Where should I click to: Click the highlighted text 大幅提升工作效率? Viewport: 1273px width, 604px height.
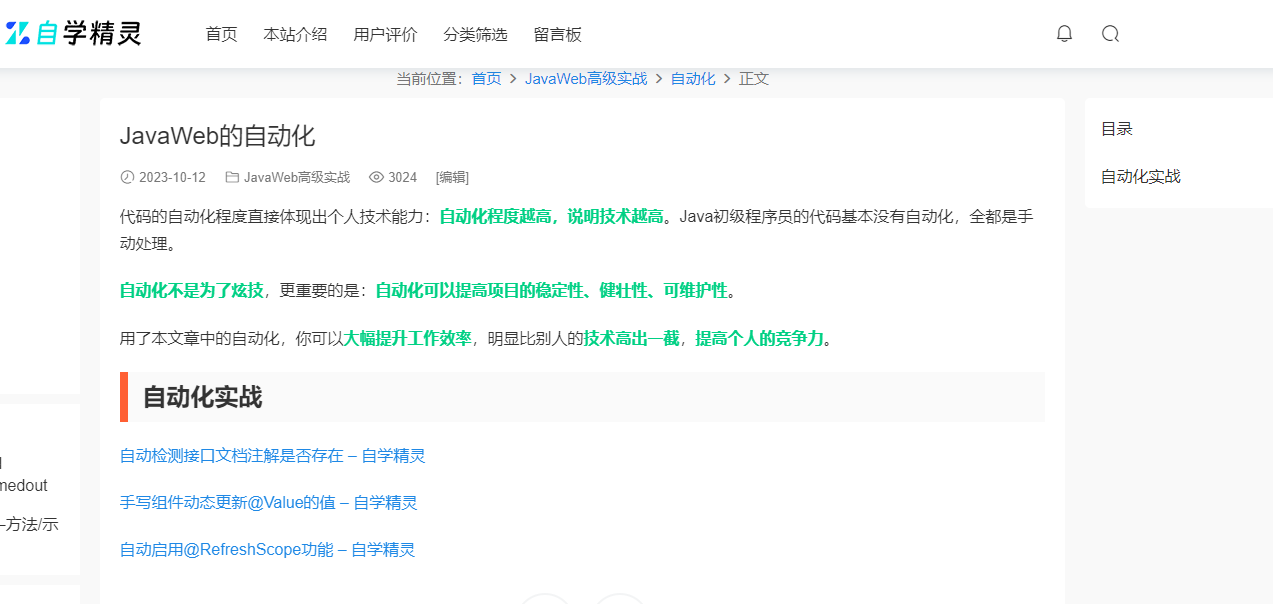(x=408, y=338)
